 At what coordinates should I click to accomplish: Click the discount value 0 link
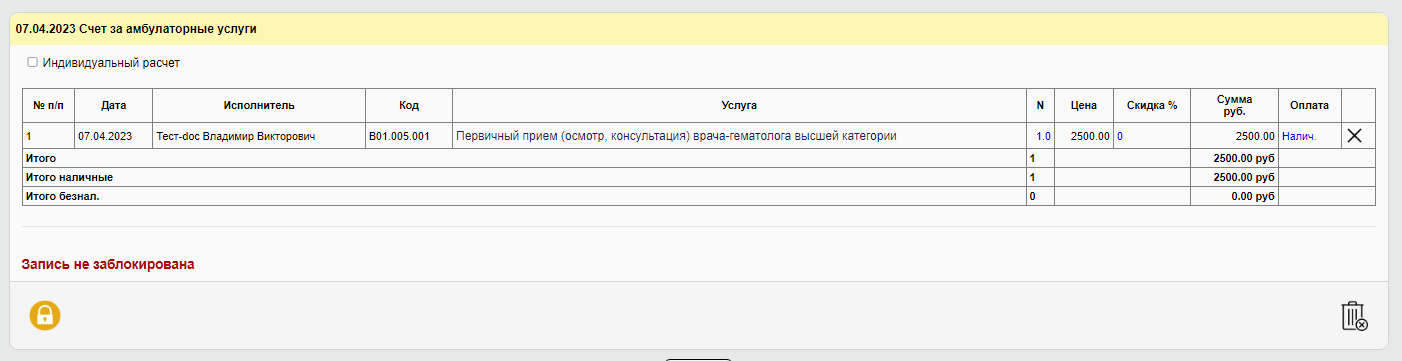pyautogui.click(x=1120, y=136)
